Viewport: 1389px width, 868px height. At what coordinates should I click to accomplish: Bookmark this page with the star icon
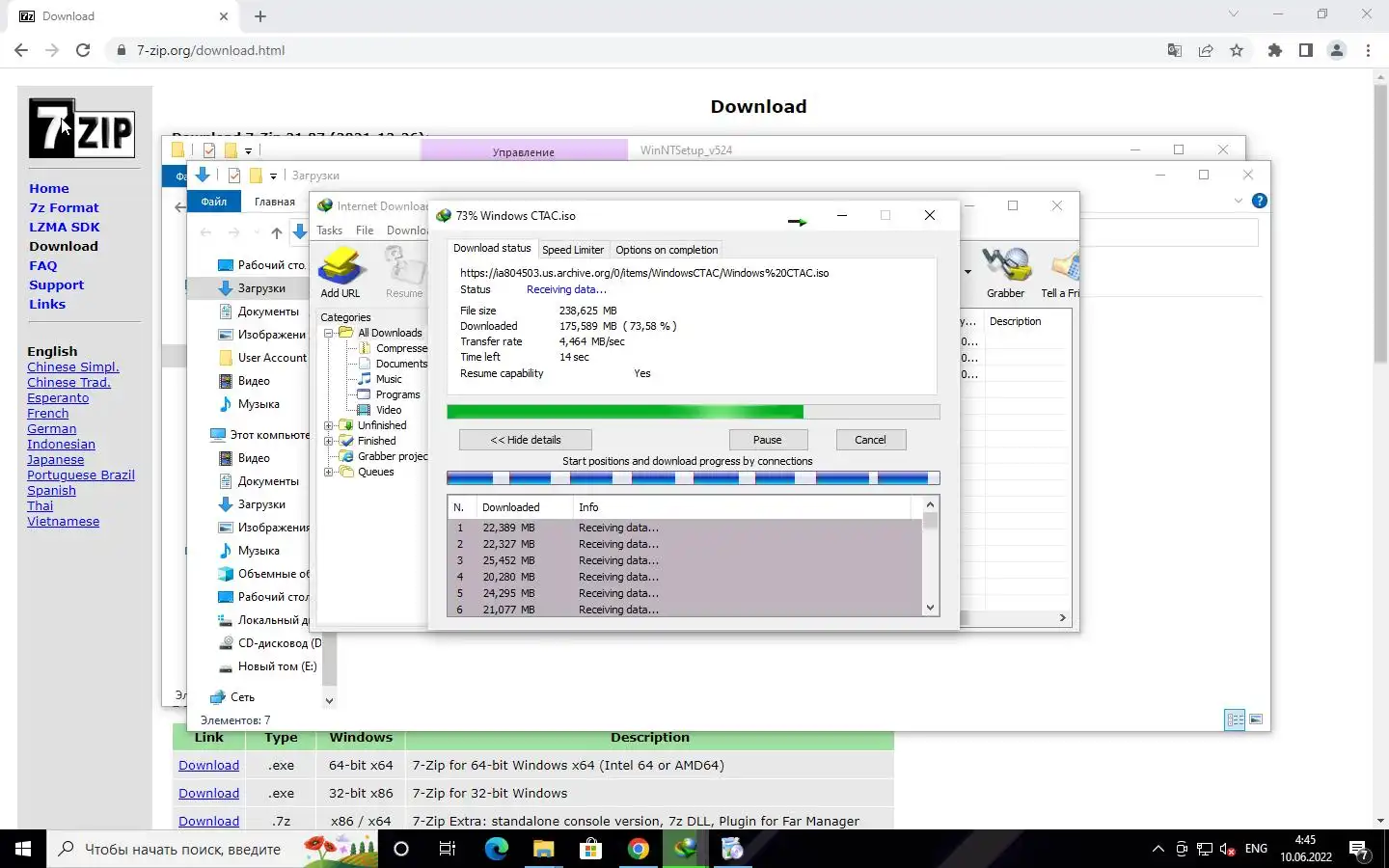pyautogui.click(x=1237, y=50)
